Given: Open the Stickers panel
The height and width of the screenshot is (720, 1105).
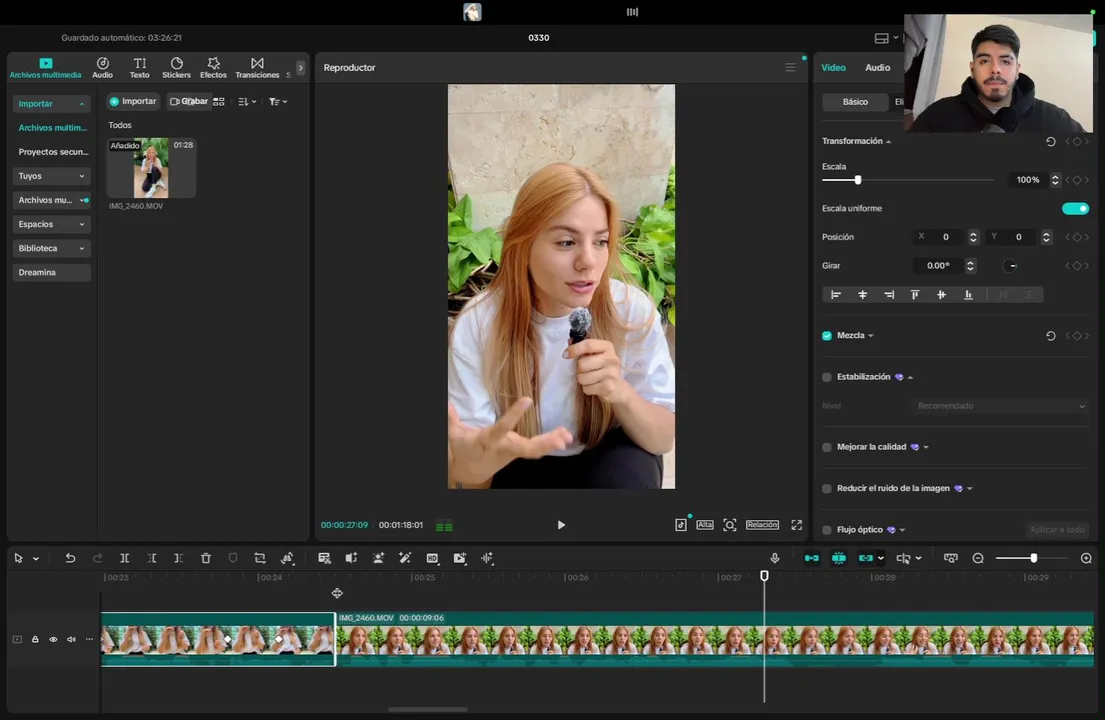Looking at the screenshot, I should click(176, 67).
